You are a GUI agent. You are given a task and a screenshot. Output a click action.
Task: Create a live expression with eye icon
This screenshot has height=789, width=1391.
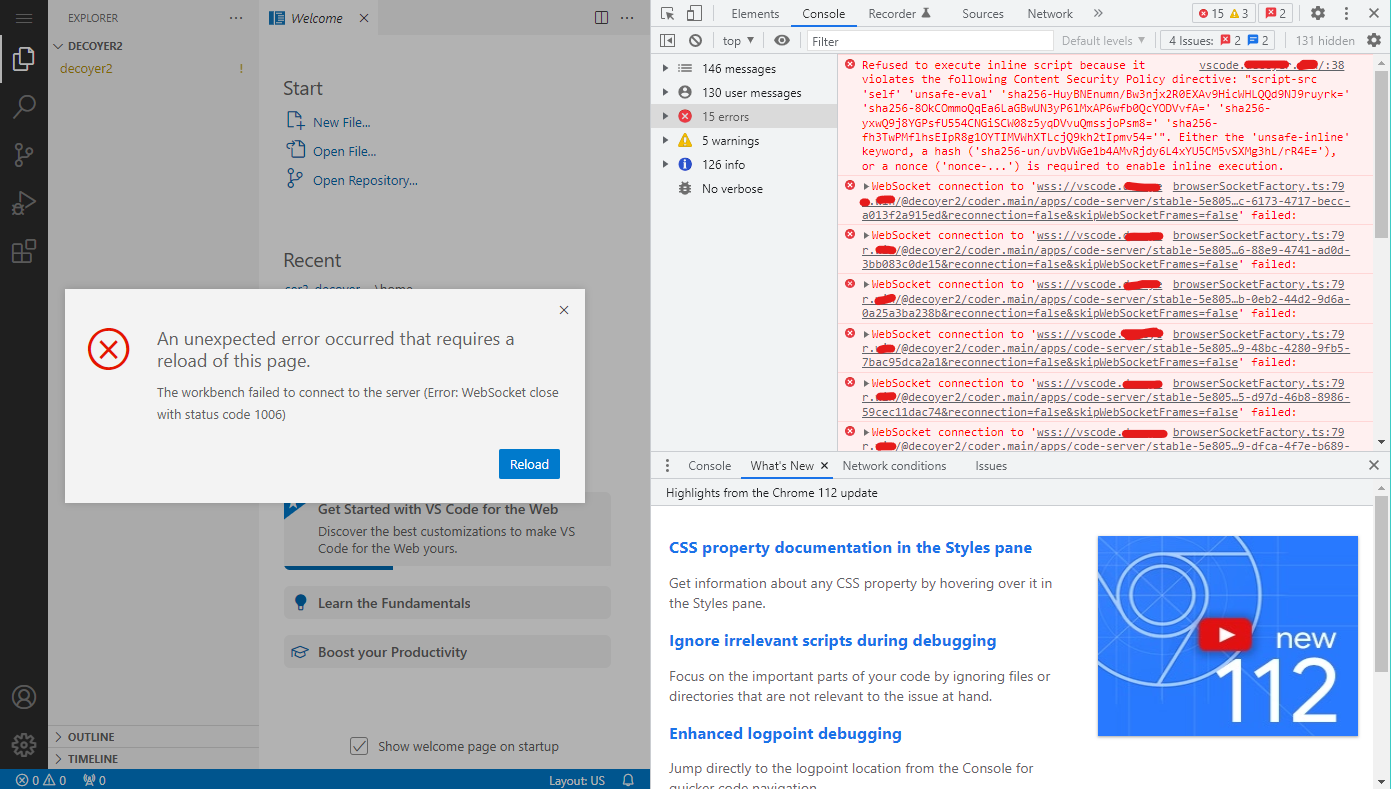(x=782, y=41)
